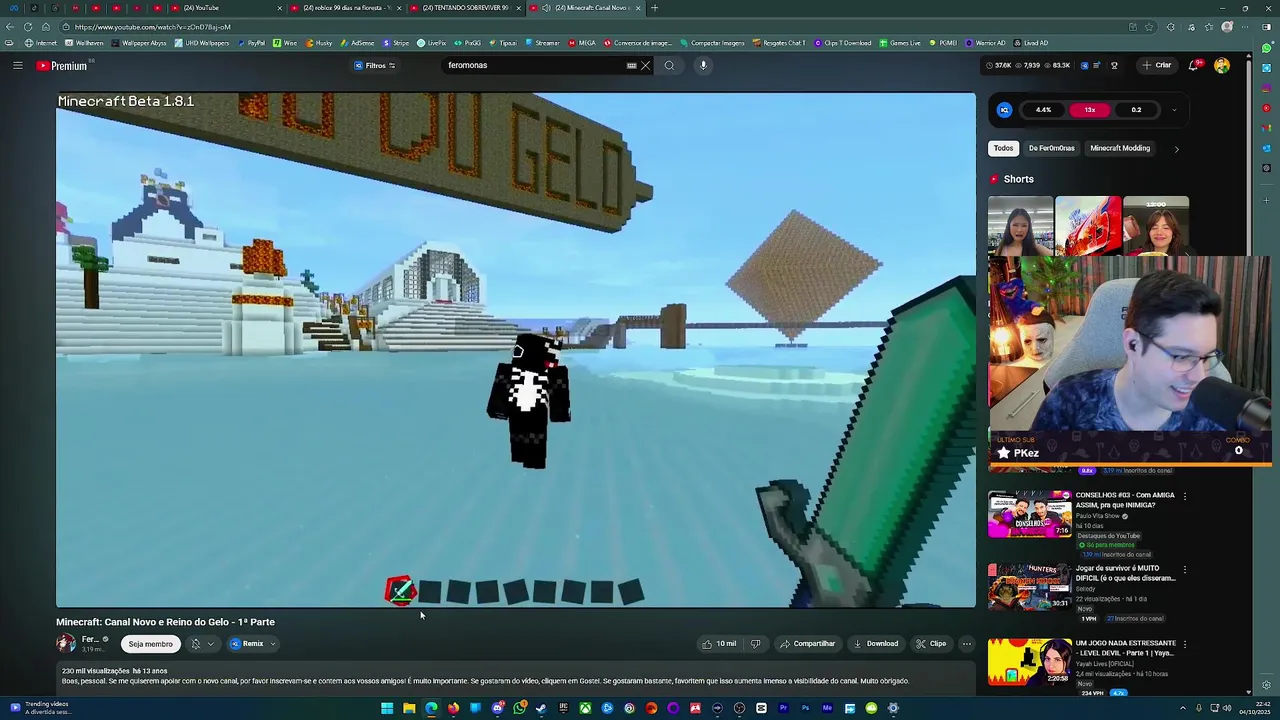Switch to TENTANDO SOBREVIVER 99 tab

tap(465, 8)
